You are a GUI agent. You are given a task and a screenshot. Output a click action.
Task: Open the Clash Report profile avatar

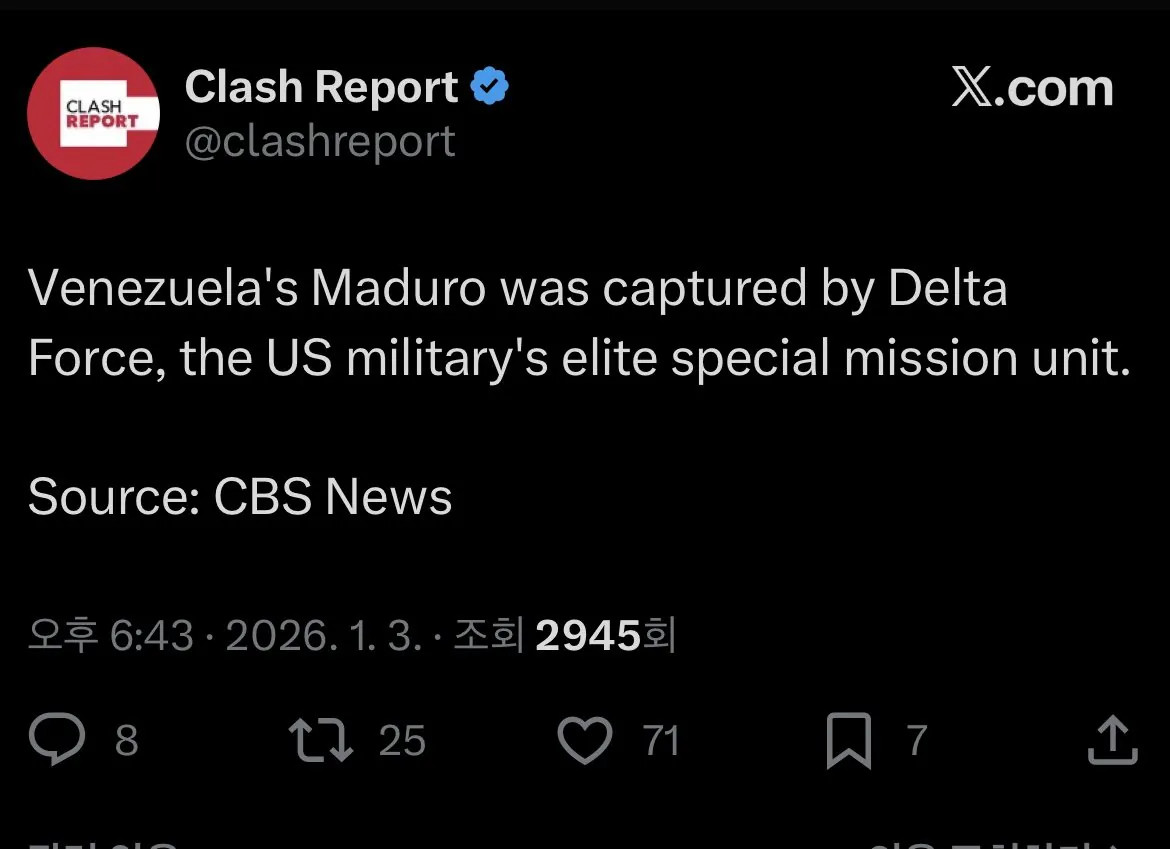tap(93, 113)
